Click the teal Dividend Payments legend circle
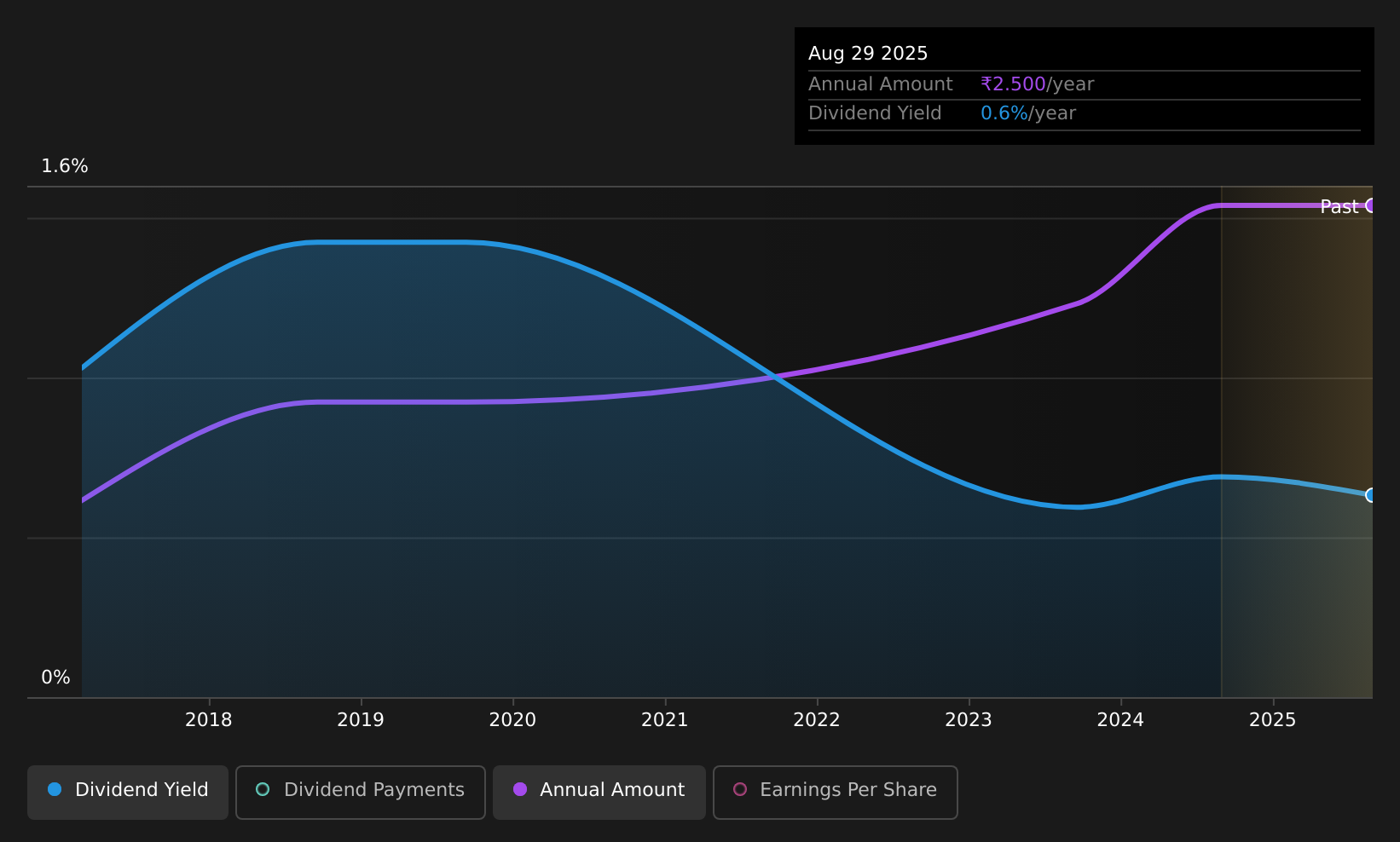This screenshot has width=1400, height=842. point(263,789)
